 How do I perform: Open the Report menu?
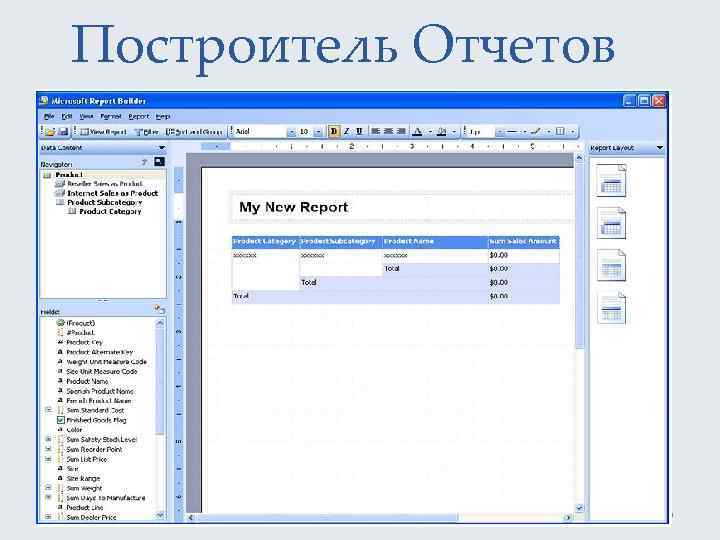point(139,116)
